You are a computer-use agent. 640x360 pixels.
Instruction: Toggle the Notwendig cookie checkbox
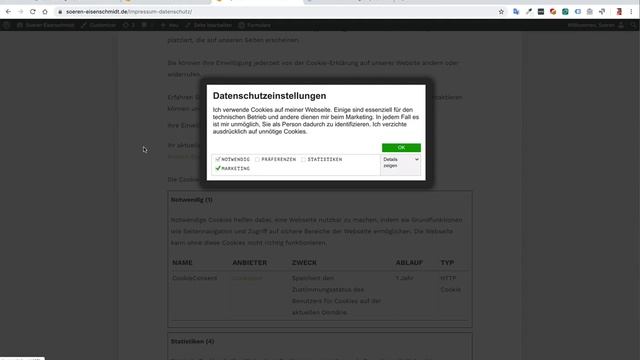coord(218,159)
